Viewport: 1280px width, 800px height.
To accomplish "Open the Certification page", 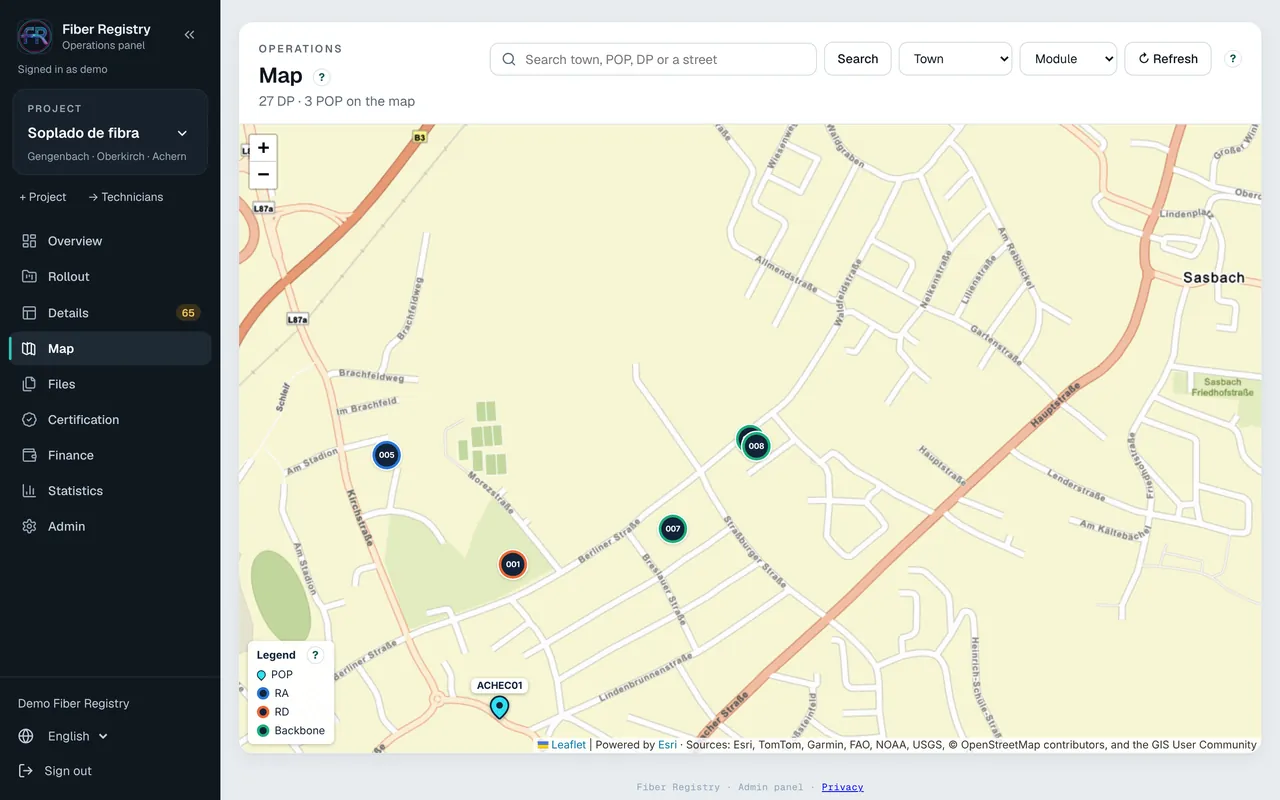I will 110,420.
